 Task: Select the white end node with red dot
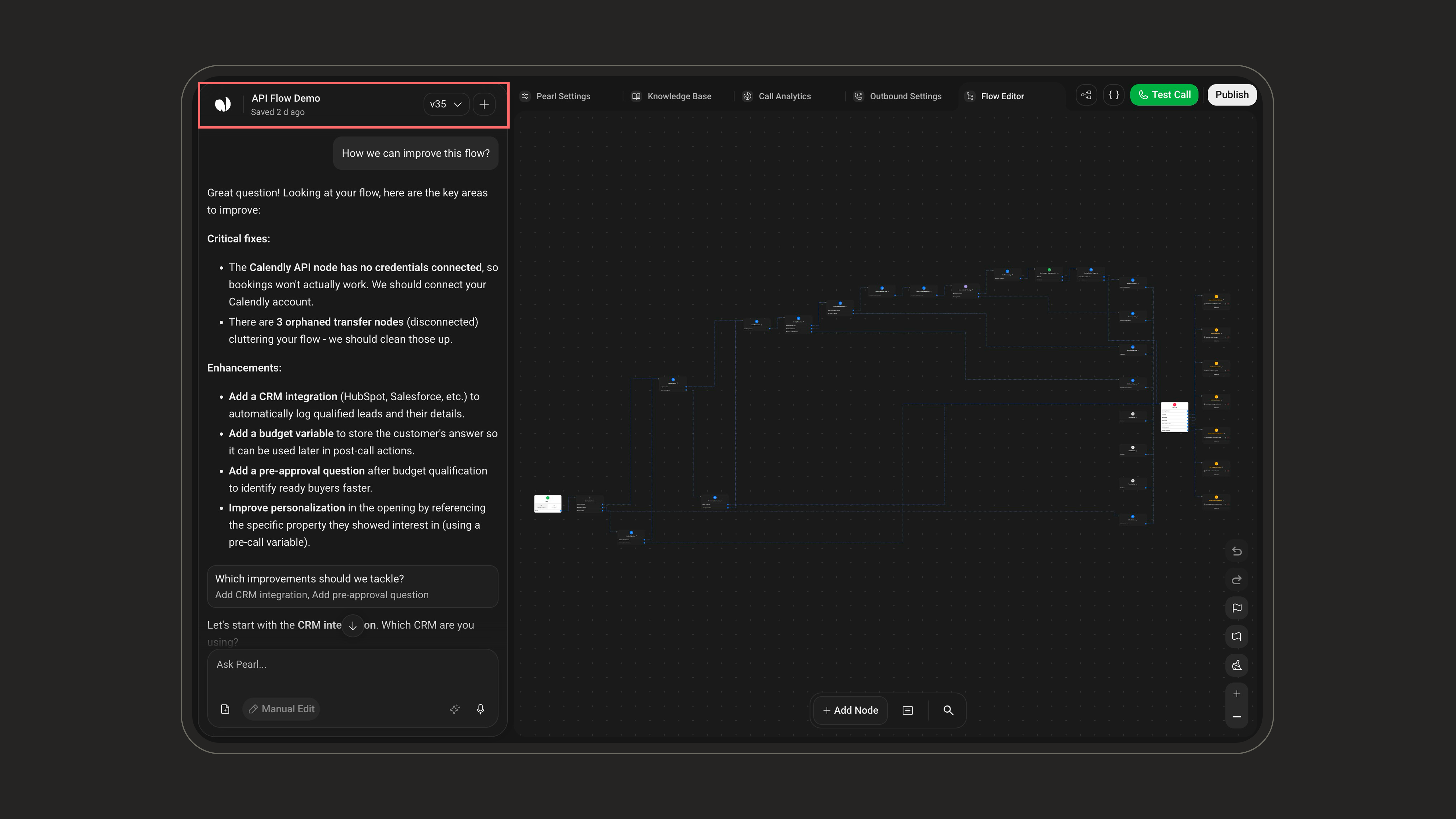(1174, 417)
